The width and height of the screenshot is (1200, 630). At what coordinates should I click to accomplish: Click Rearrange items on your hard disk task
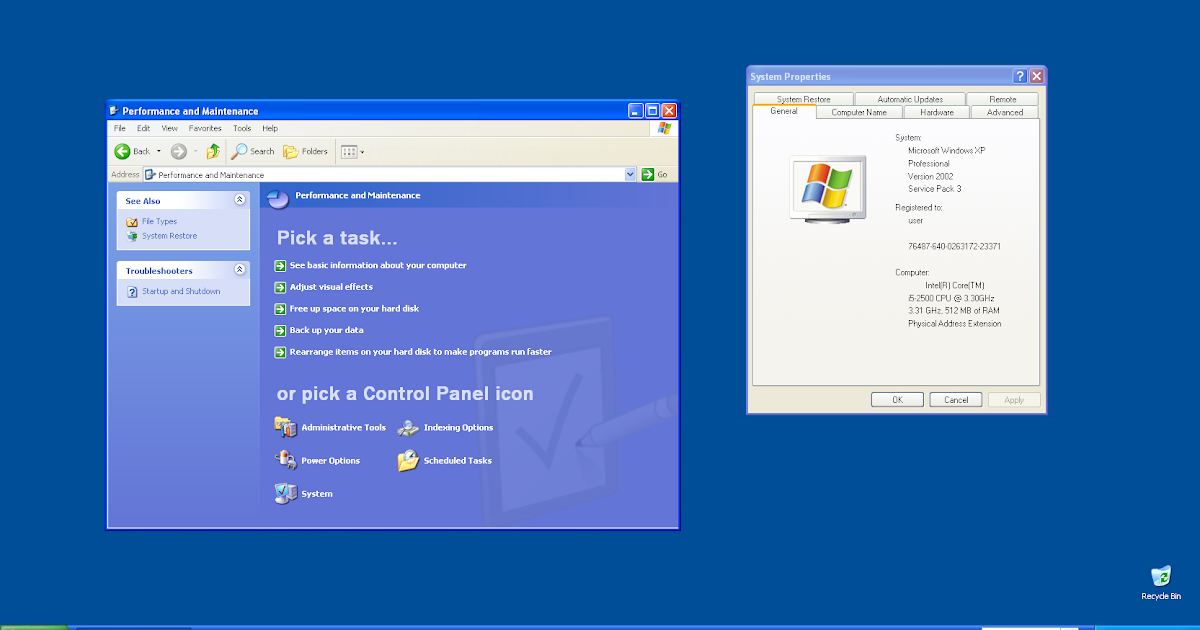pyautogui.click(x=420, y=352)
